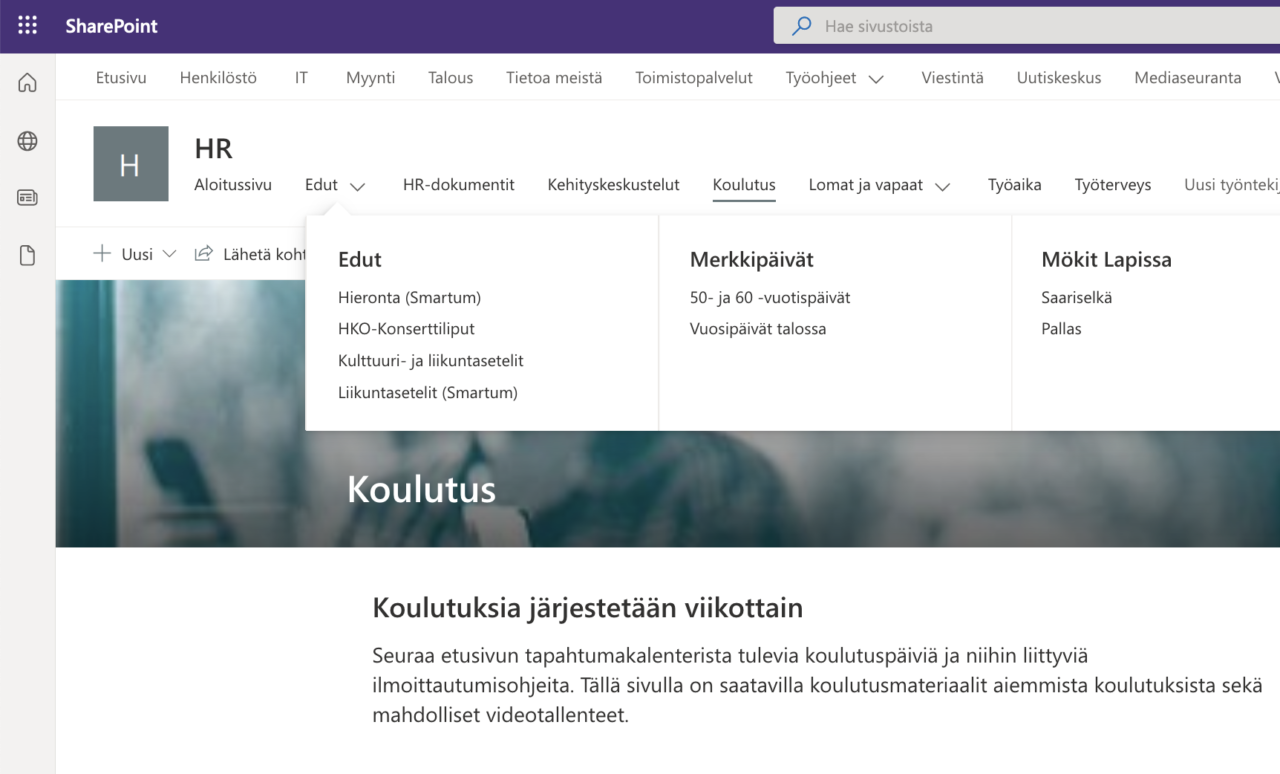Open the Pallas link under Mökit Lapissa
This screenshot has width=1280, height=774.
(x=1060, y=328)
